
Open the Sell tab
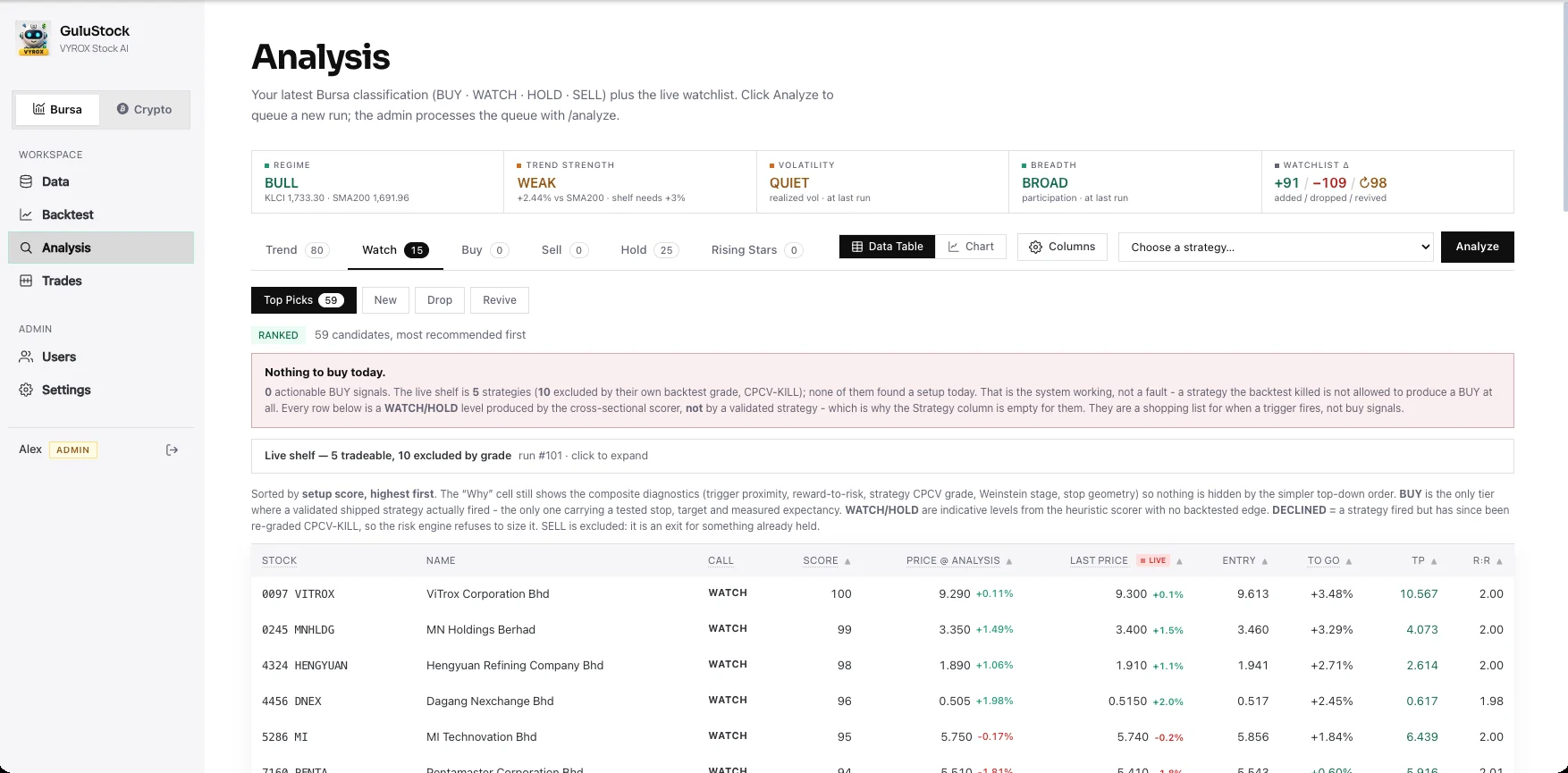point(564,250)
